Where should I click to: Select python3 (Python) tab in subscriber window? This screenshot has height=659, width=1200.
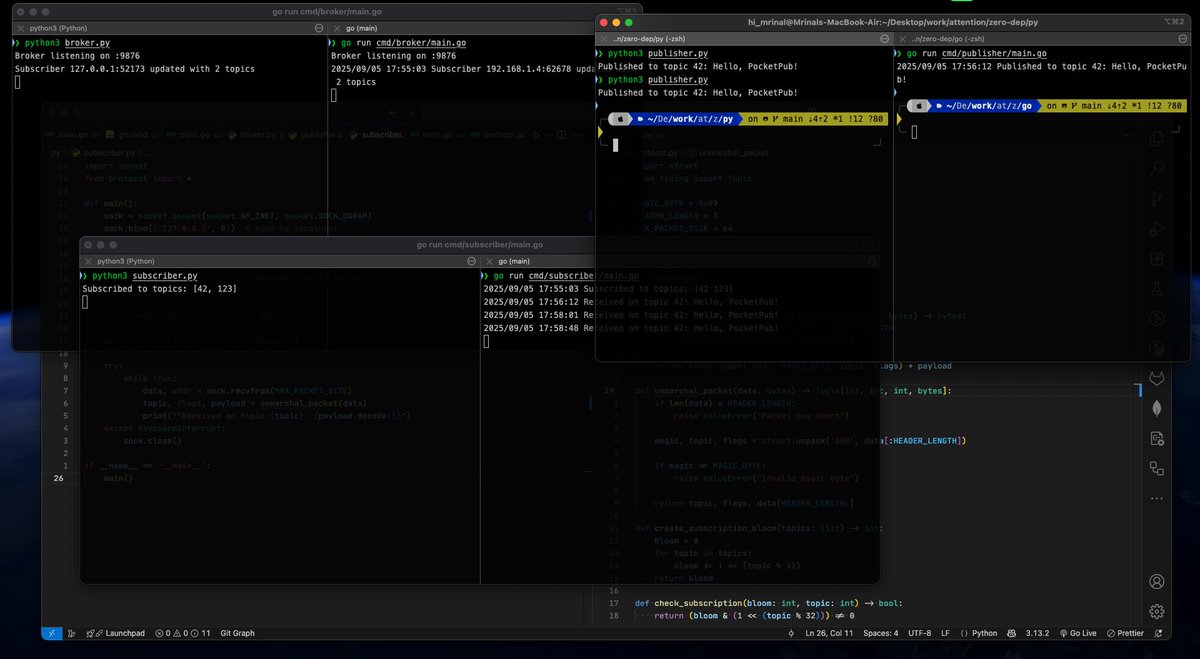click(x=280, y=260)
